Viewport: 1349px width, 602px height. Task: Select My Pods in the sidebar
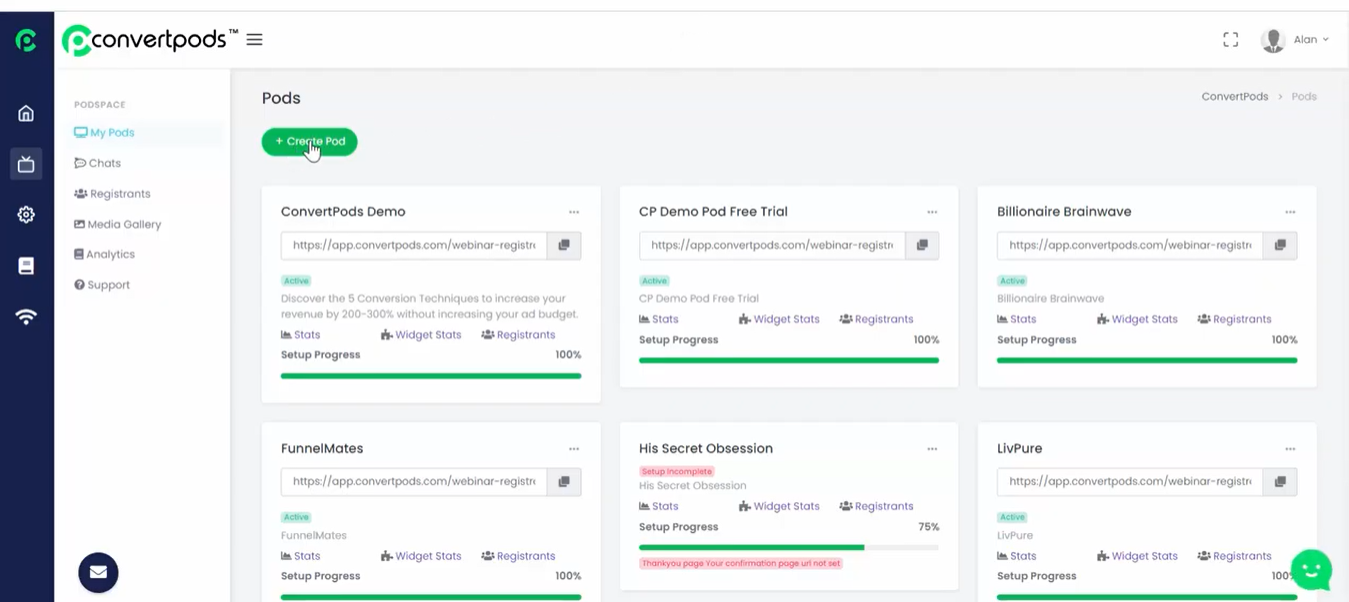point(104,132)
